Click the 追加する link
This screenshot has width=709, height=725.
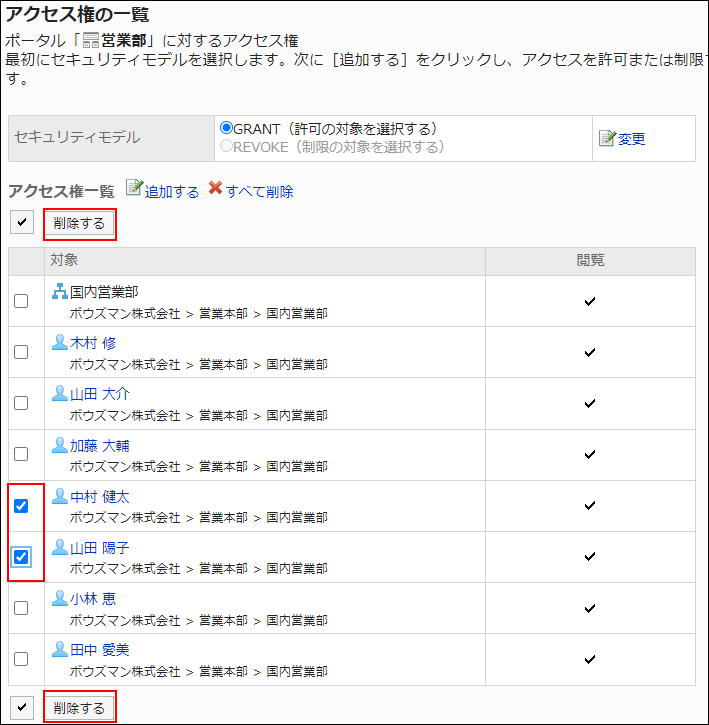point(172,191)
